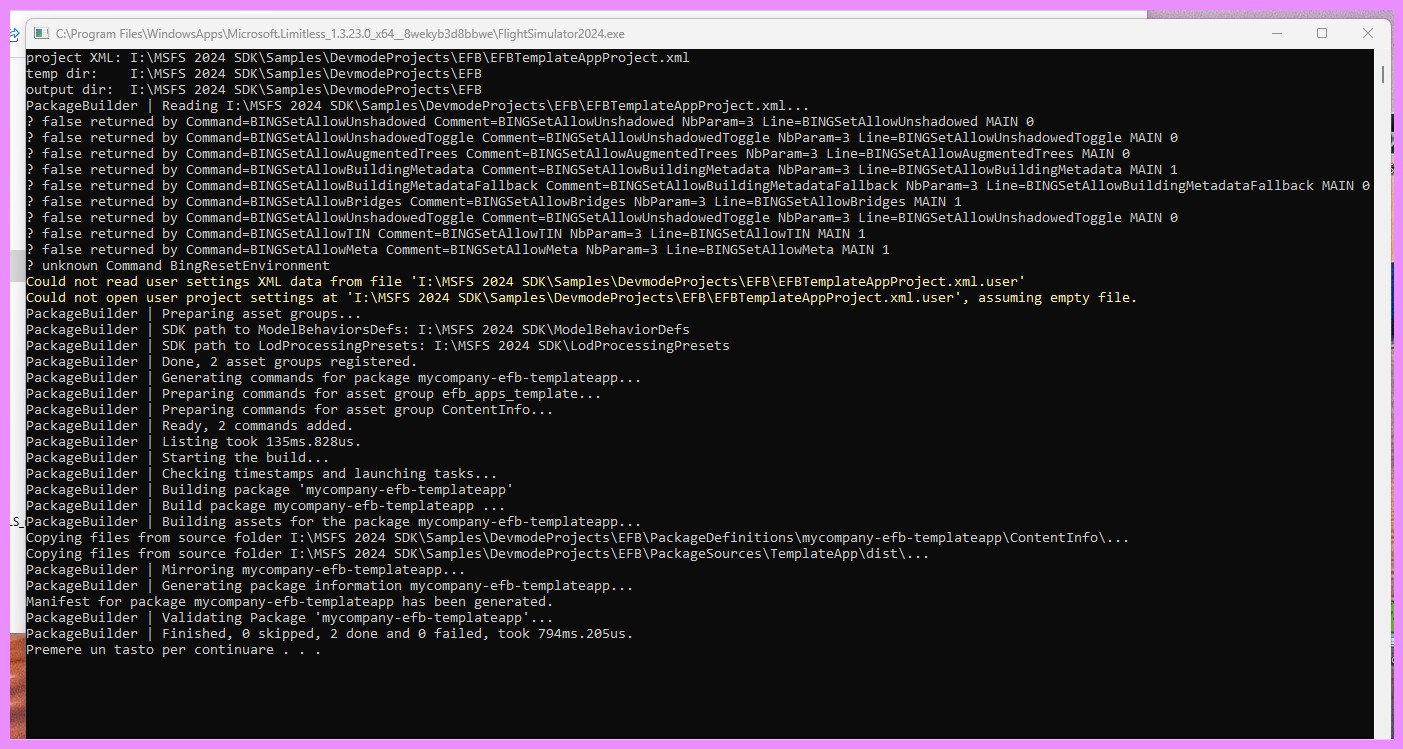This screenshot has width=1403, height=749.
Task: Click the 'SDK path to ModelBehaviorsDefs' line
Action: (x=358, y=330)
